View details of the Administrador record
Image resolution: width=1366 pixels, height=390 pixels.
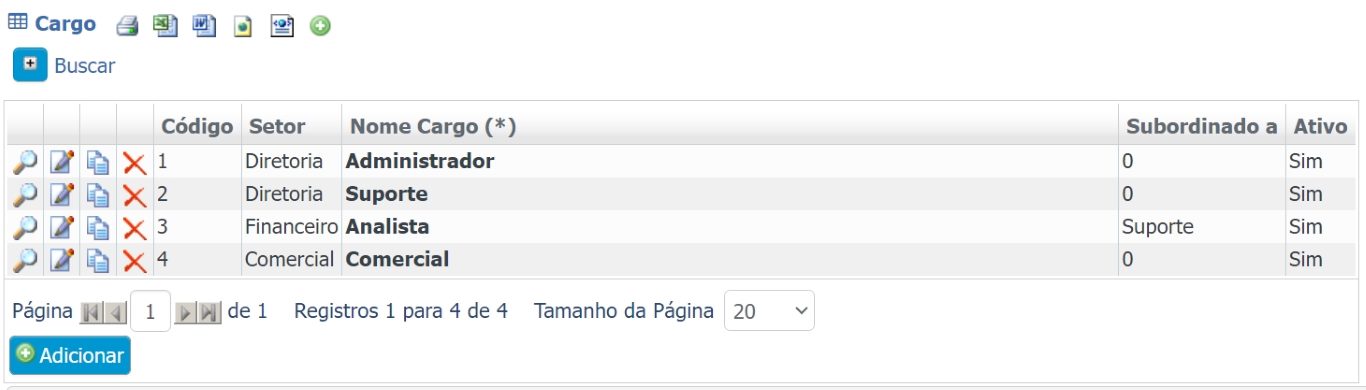coord(25,162)
